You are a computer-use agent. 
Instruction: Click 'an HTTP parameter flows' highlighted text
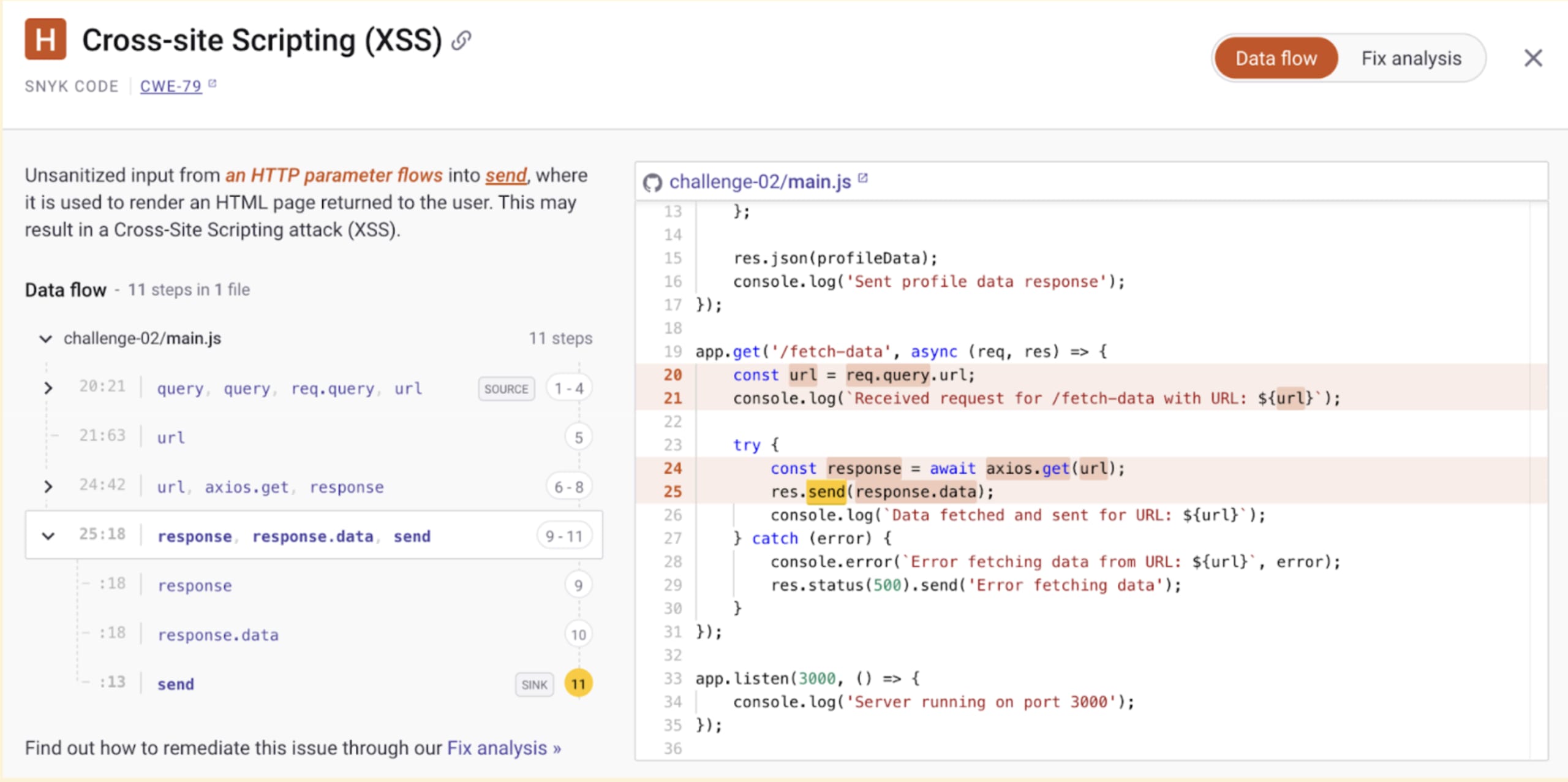[334, 175]
